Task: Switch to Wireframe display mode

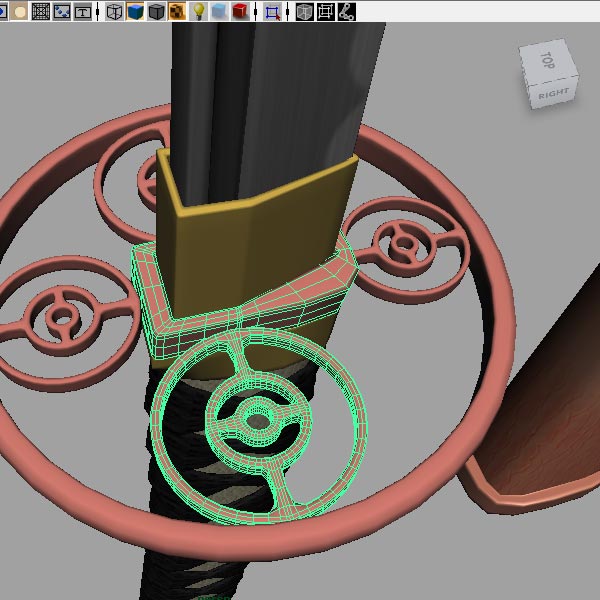Action: (x=114, y=11)
